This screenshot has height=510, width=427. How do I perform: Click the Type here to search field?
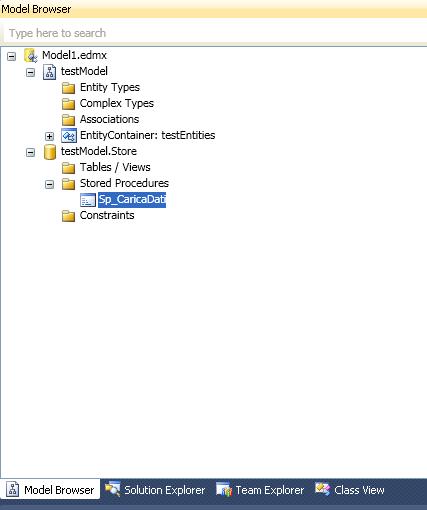point(213,33)
